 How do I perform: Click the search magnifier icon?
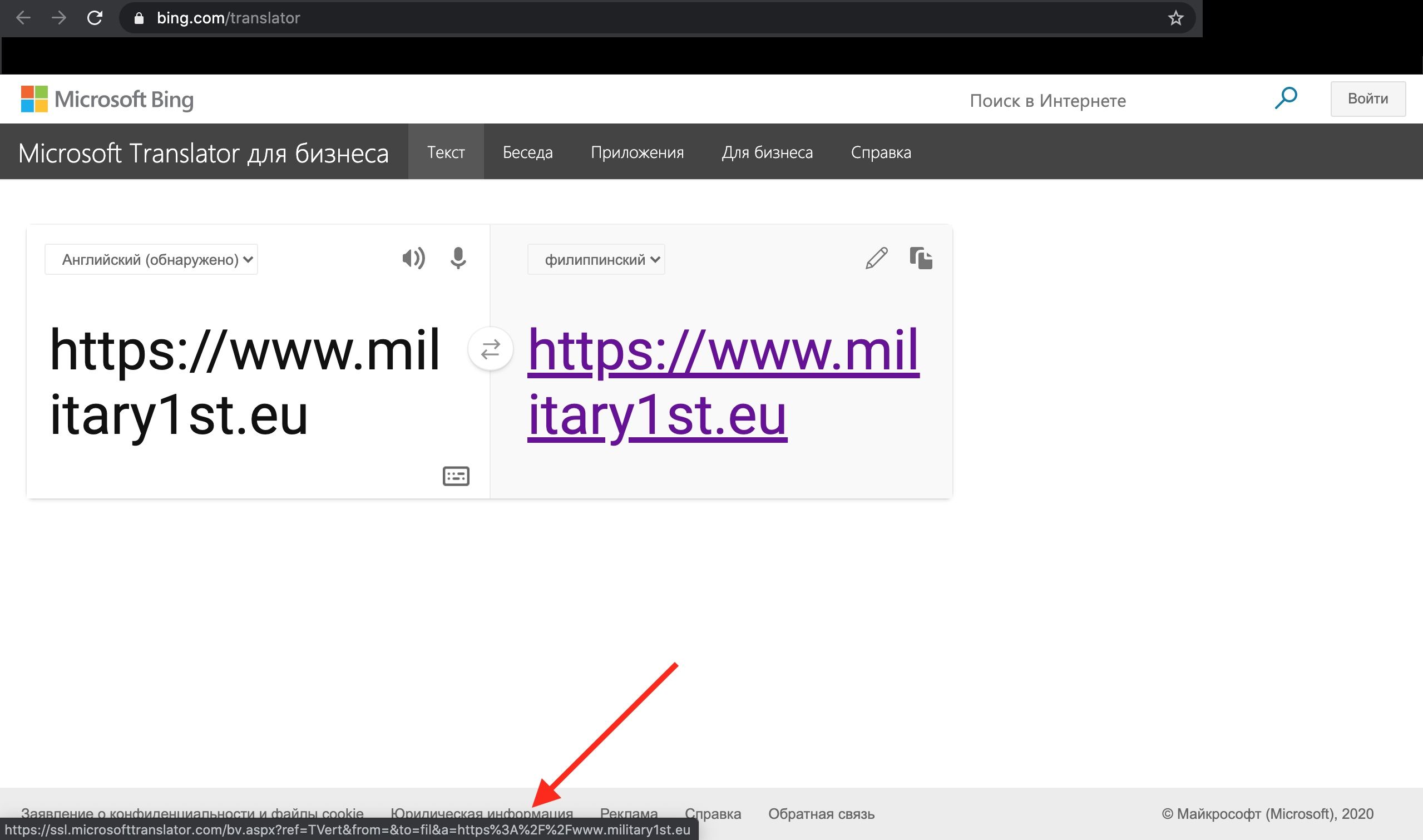(1286, 98)
